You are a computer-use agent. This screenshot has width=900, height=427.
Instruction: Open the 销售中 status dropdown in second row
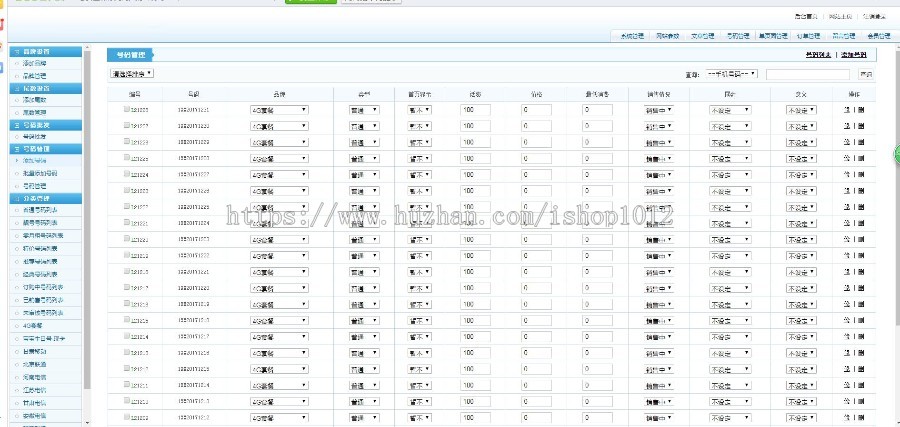coord(659,126)
